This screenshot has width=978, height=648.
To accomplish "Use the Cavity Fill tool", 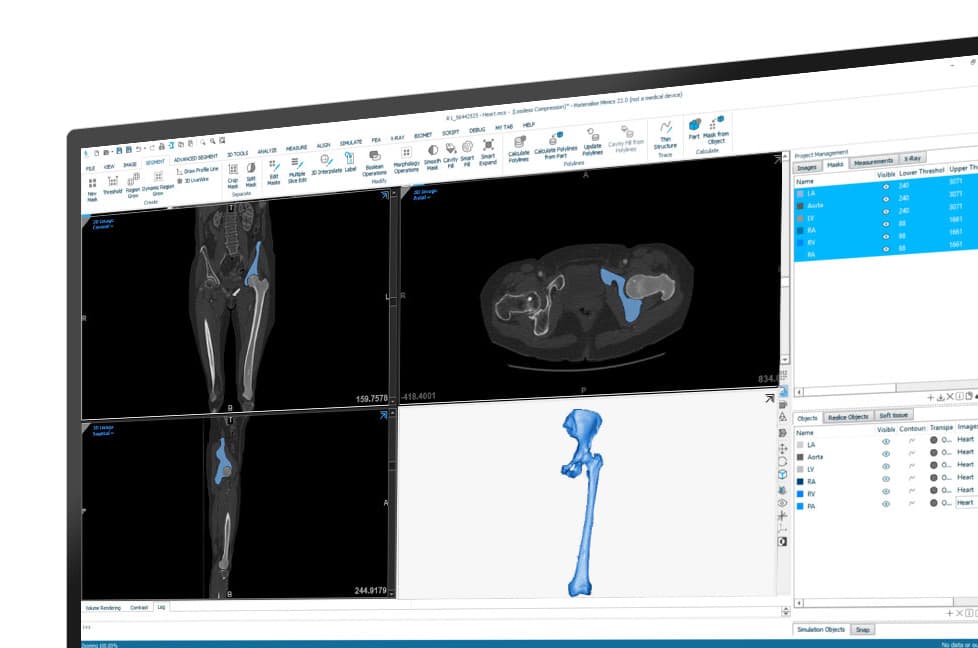I will 450,155.
